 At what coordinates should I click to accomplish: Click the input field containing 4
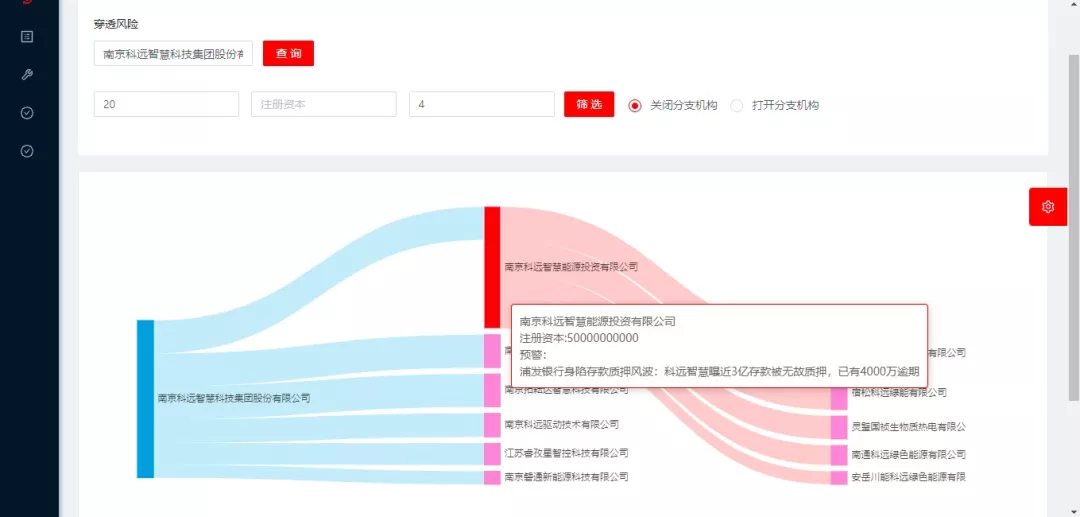coord(481,105)
